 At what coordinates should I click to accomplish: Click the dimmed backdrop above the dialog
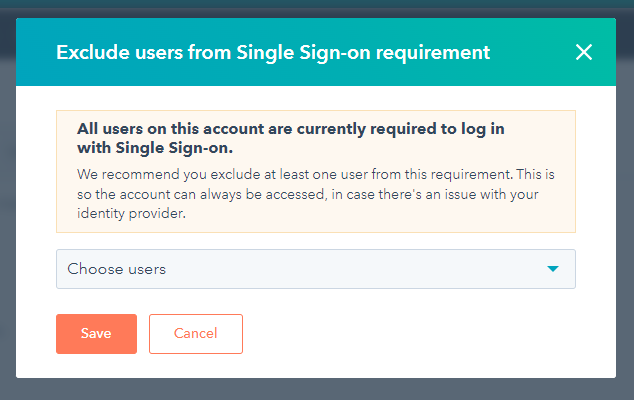tap(316, 9)
